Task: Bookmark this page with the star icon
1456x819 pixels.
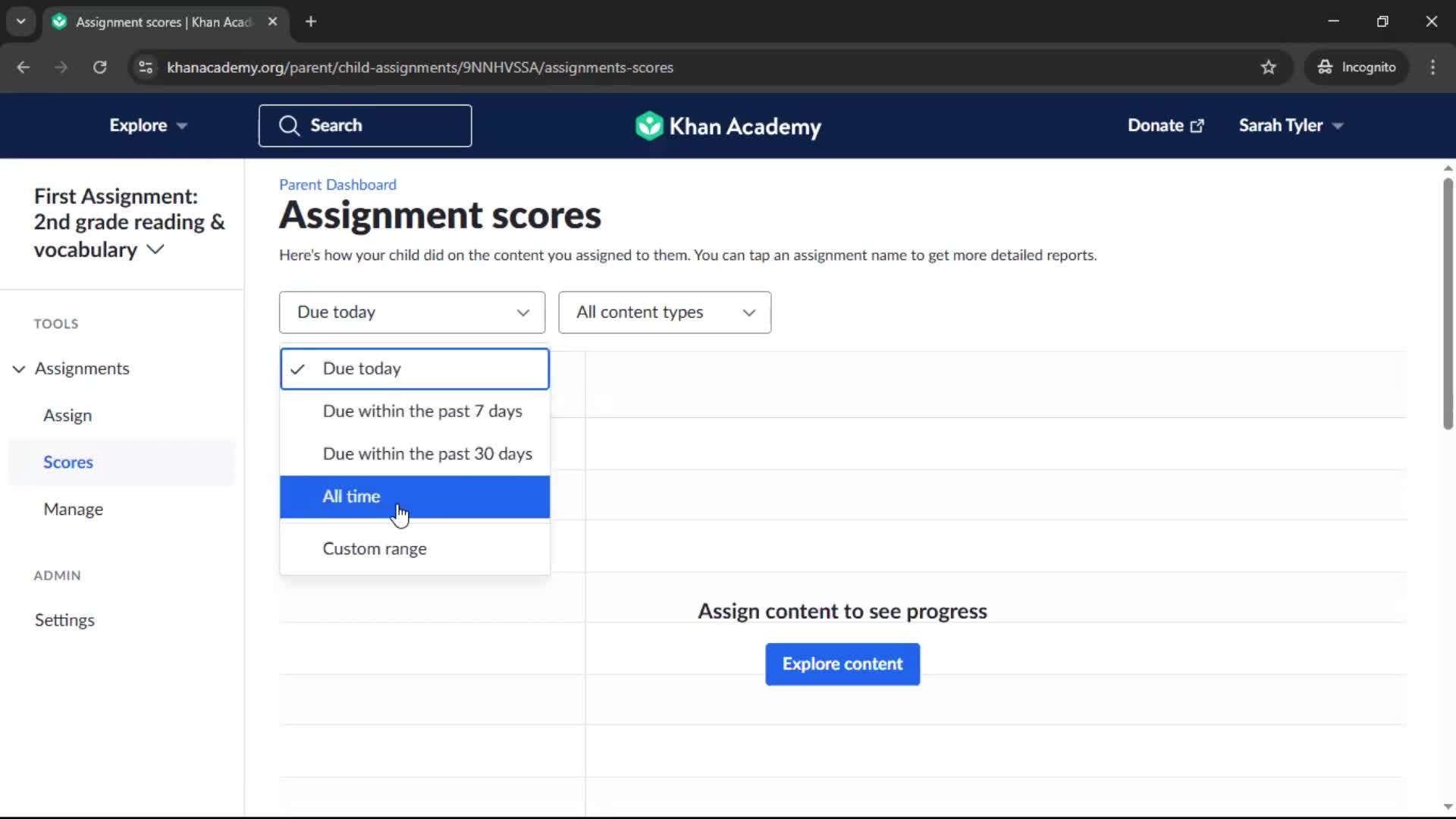Action: click(1268, 67)
